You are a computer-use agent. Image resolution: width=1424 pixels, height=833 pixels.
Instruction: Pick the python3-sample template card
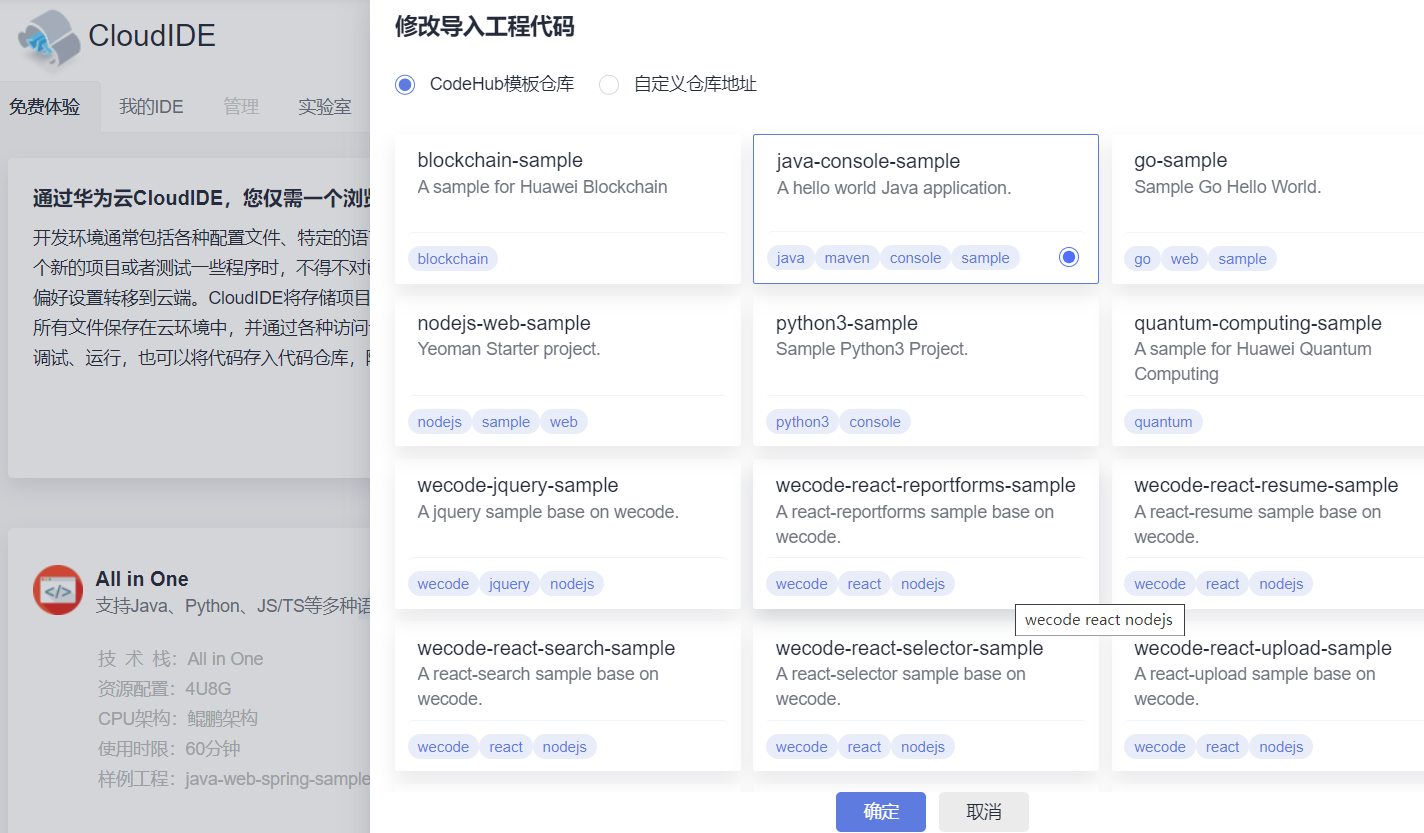[926, 372]
